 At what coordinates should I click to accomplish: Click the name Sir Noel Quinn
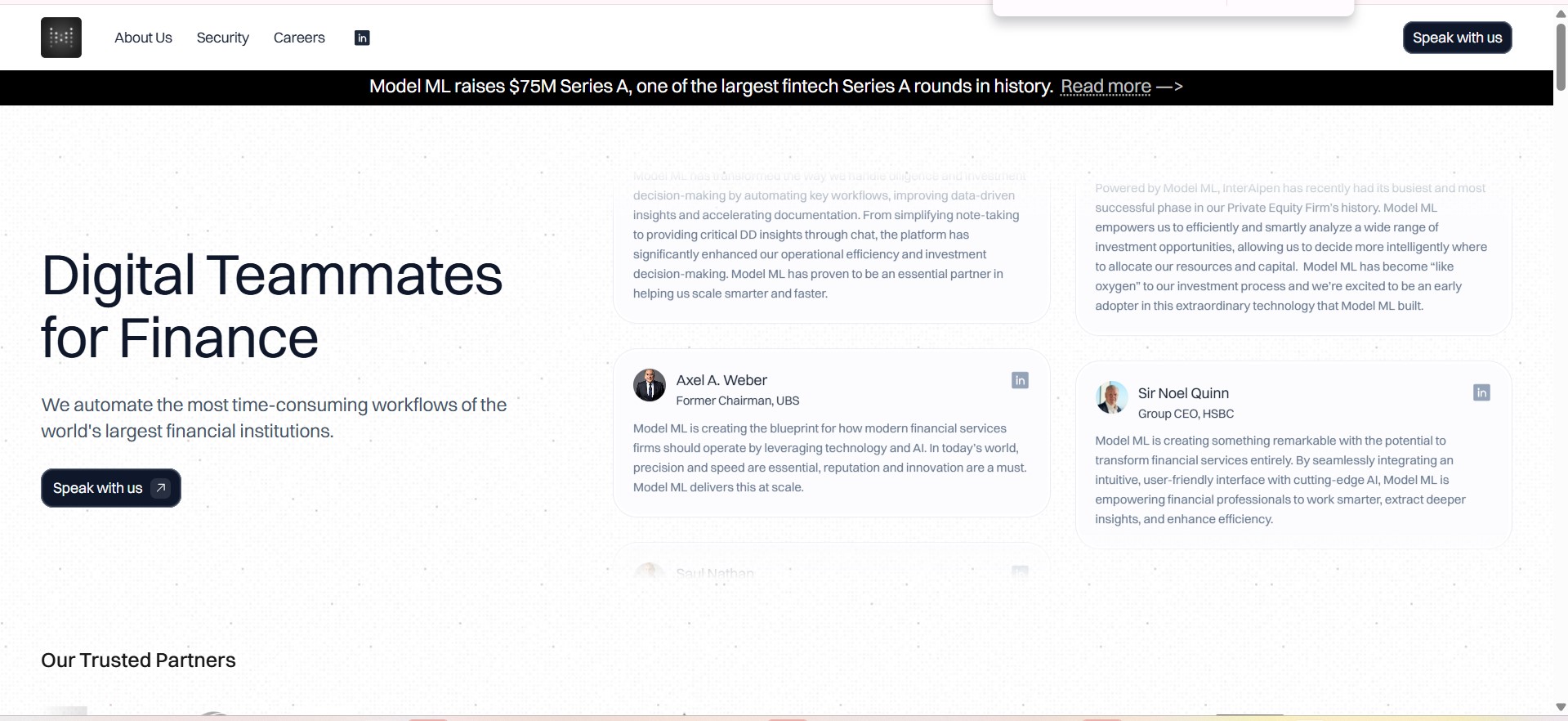(1183, 393)
